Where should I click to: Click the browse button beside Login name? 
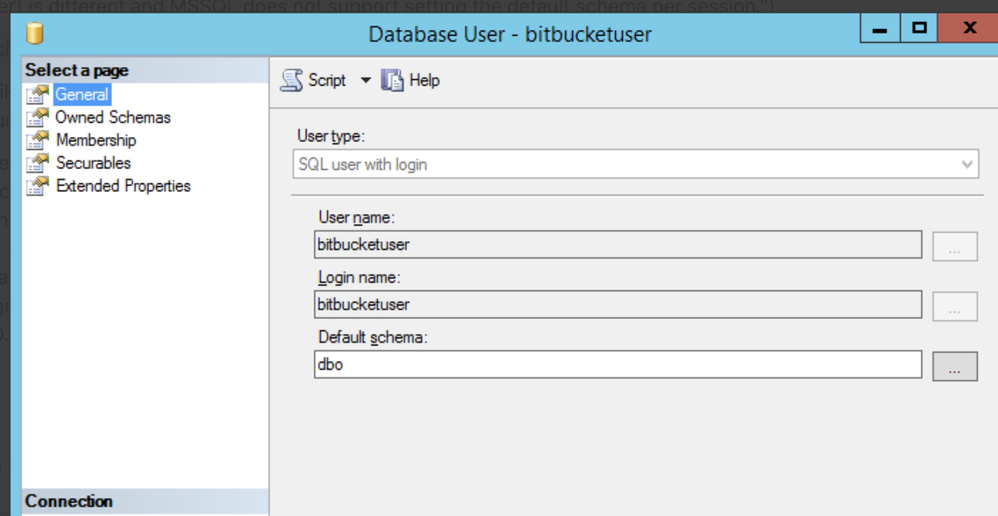point(955,306)
